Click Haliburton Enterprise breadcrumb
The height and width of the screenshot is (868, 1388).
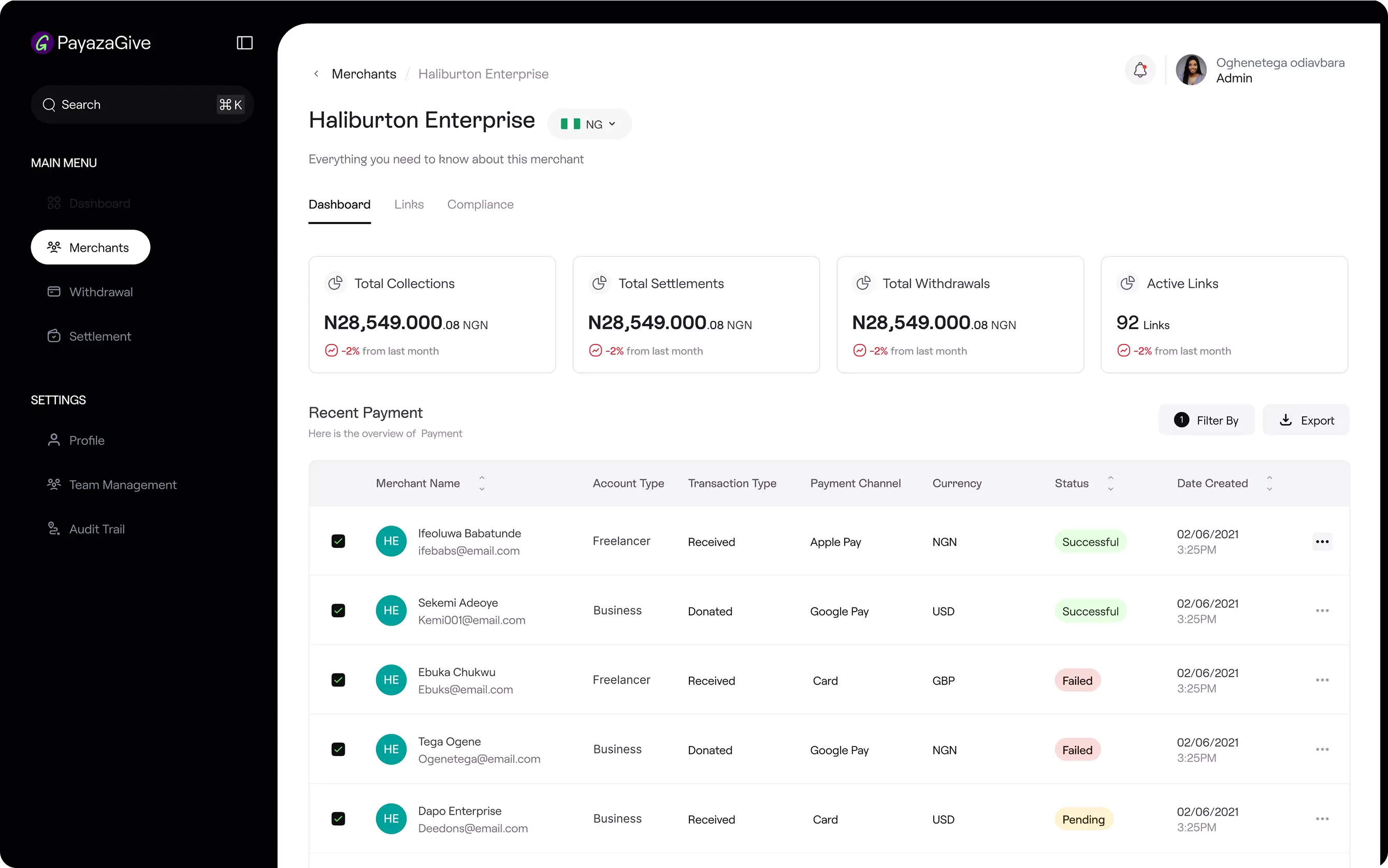[x=483, y=74]
